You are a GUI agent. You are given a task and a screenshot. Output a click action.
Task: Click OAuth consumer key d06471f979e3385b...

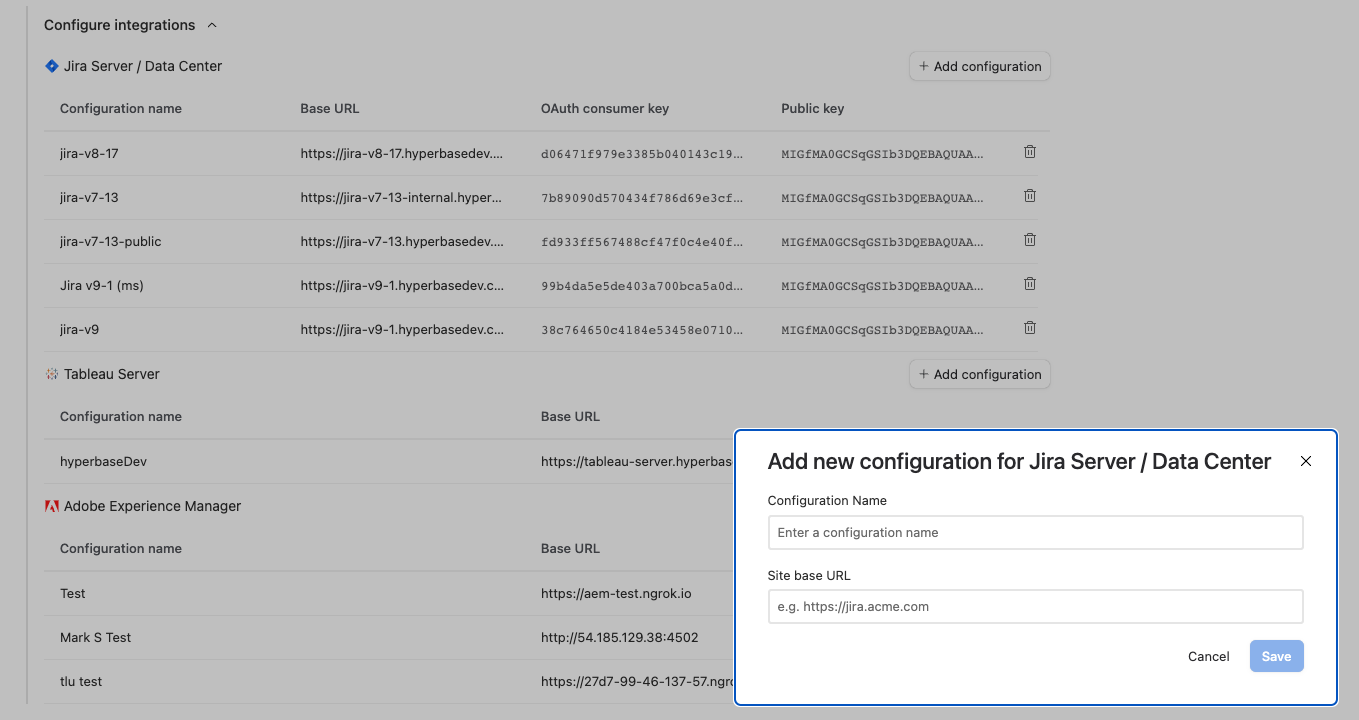[x=643, y=154]
